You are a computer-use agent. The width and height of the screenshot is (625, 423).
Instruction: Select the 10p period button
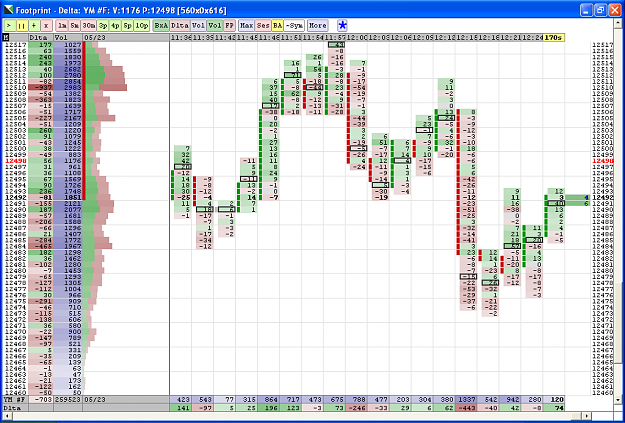[x=142, y=26]
